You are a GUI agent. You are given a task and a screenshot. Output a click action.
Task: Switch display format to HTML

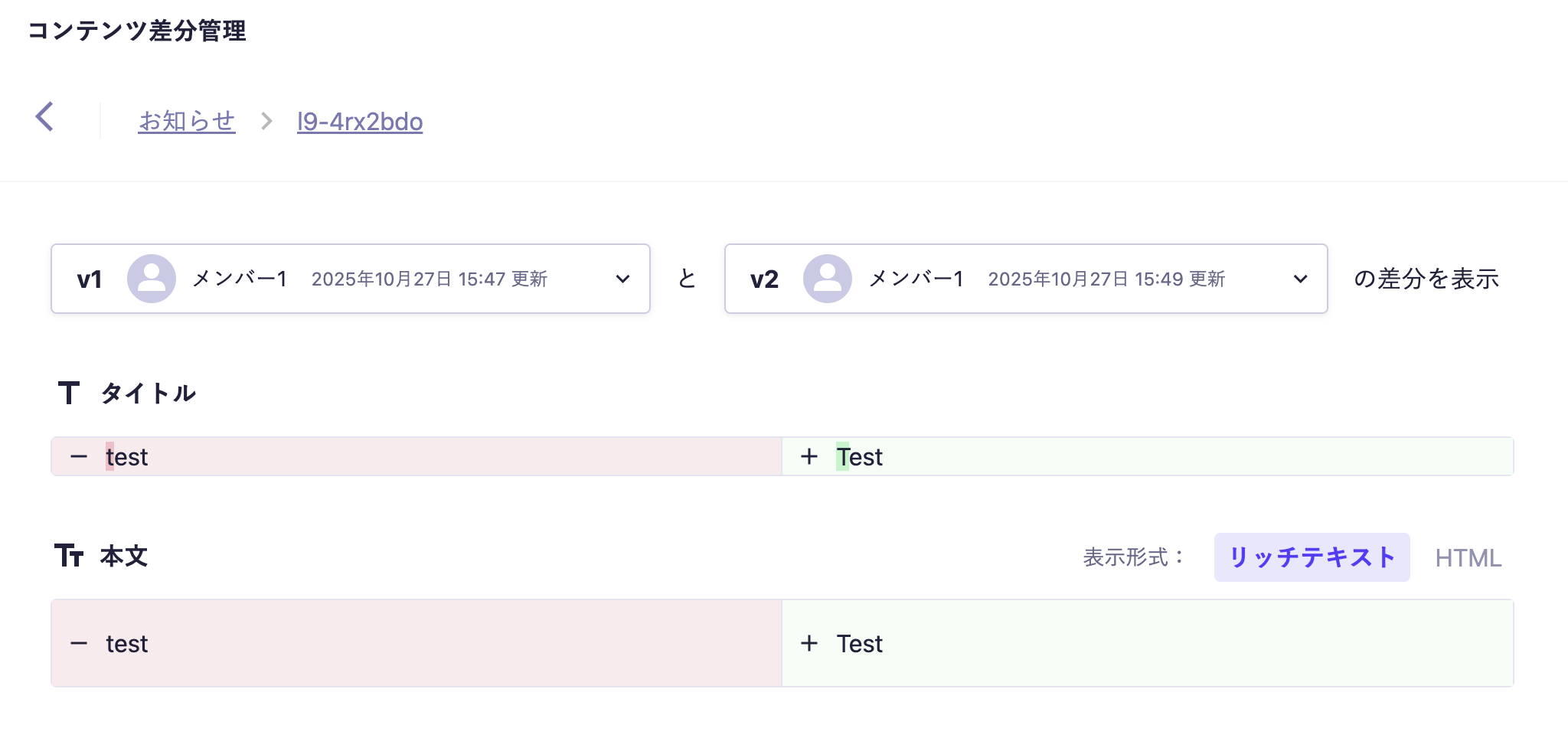(1468, 558)
